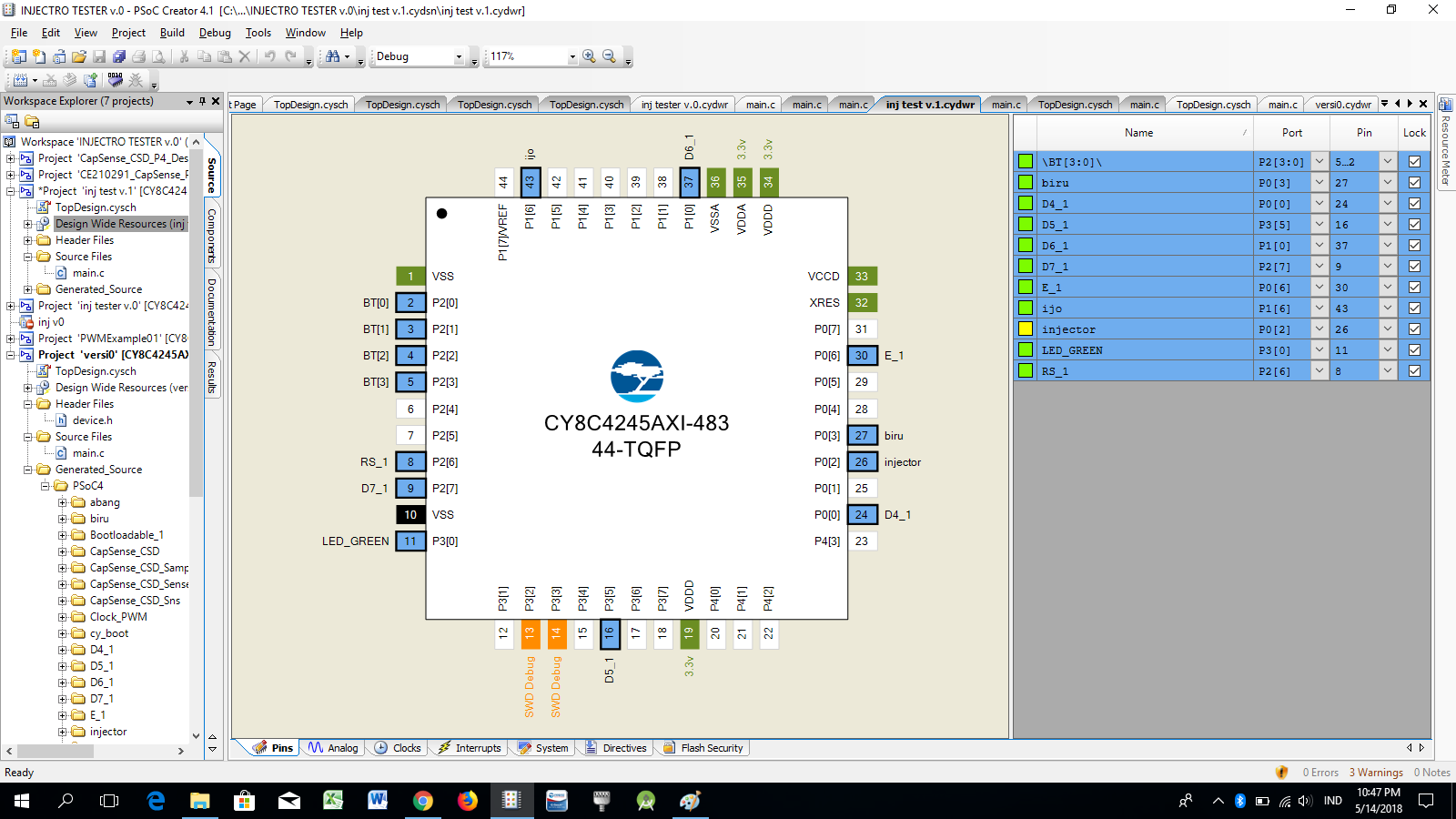1456x819 pixels.
Task: Click the Build project toolbar icon
Action: coord(21,80)
